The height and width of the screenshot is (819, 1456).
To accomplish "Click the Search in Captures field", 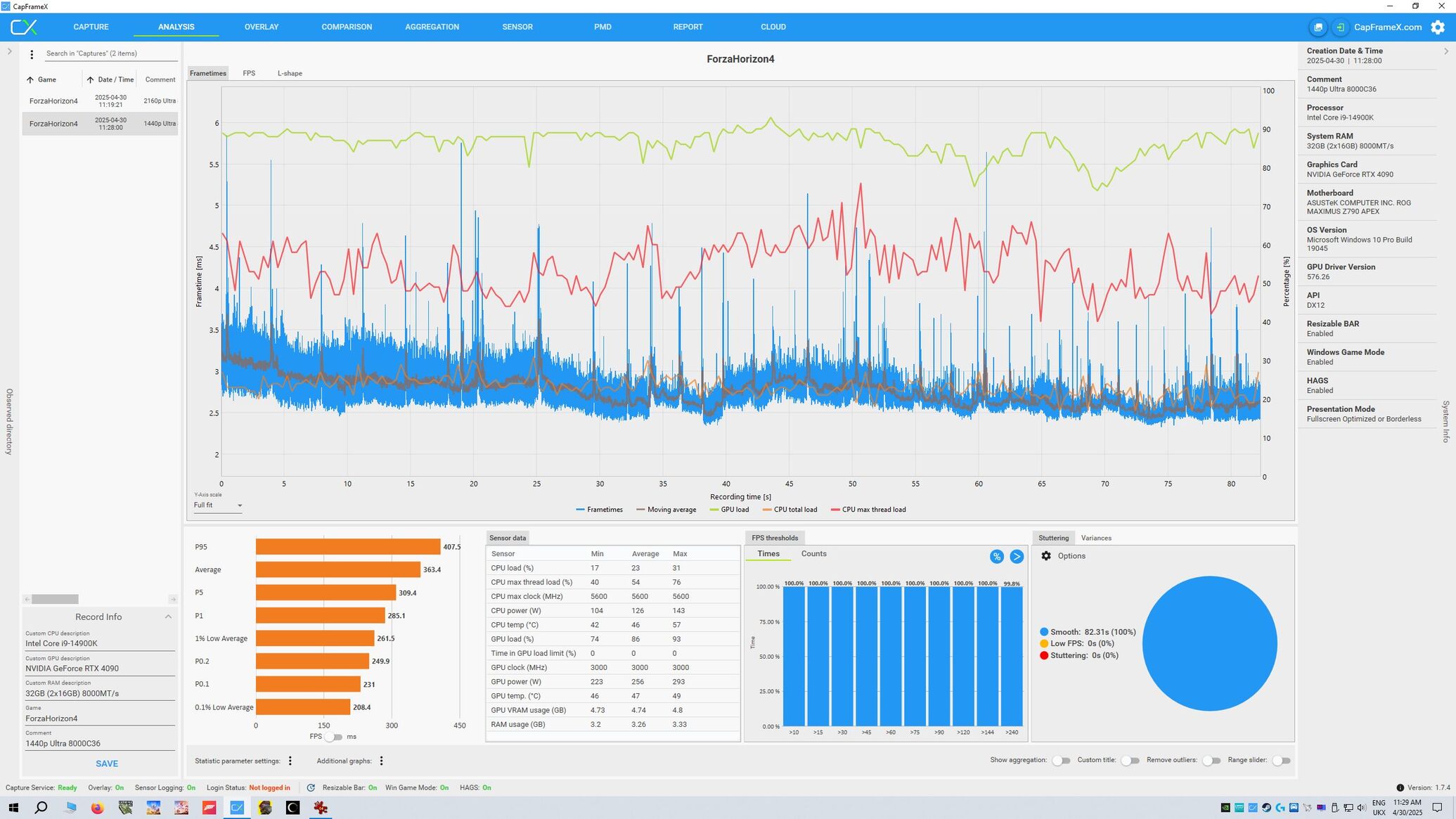I will 110,53.
